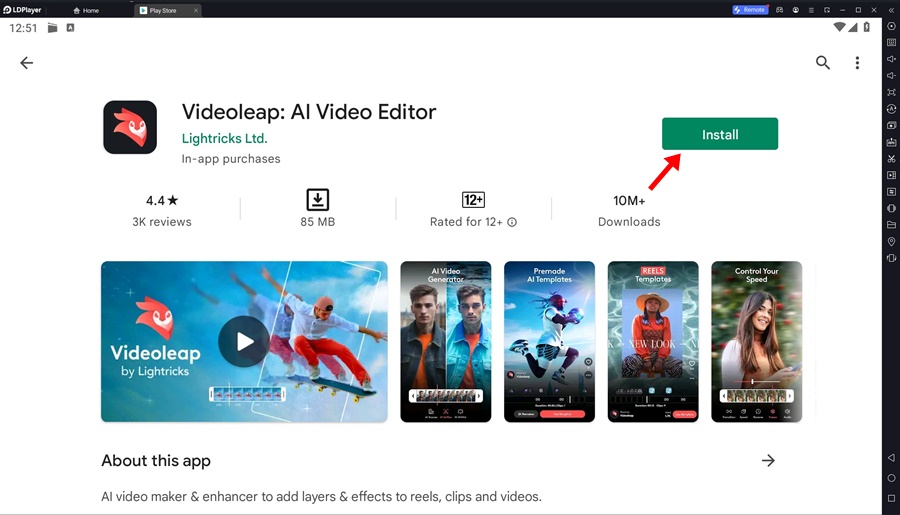Open Premade AI Templates screenshot
The height and width of the screenshot is (515, 900).
tap(549, 342)
